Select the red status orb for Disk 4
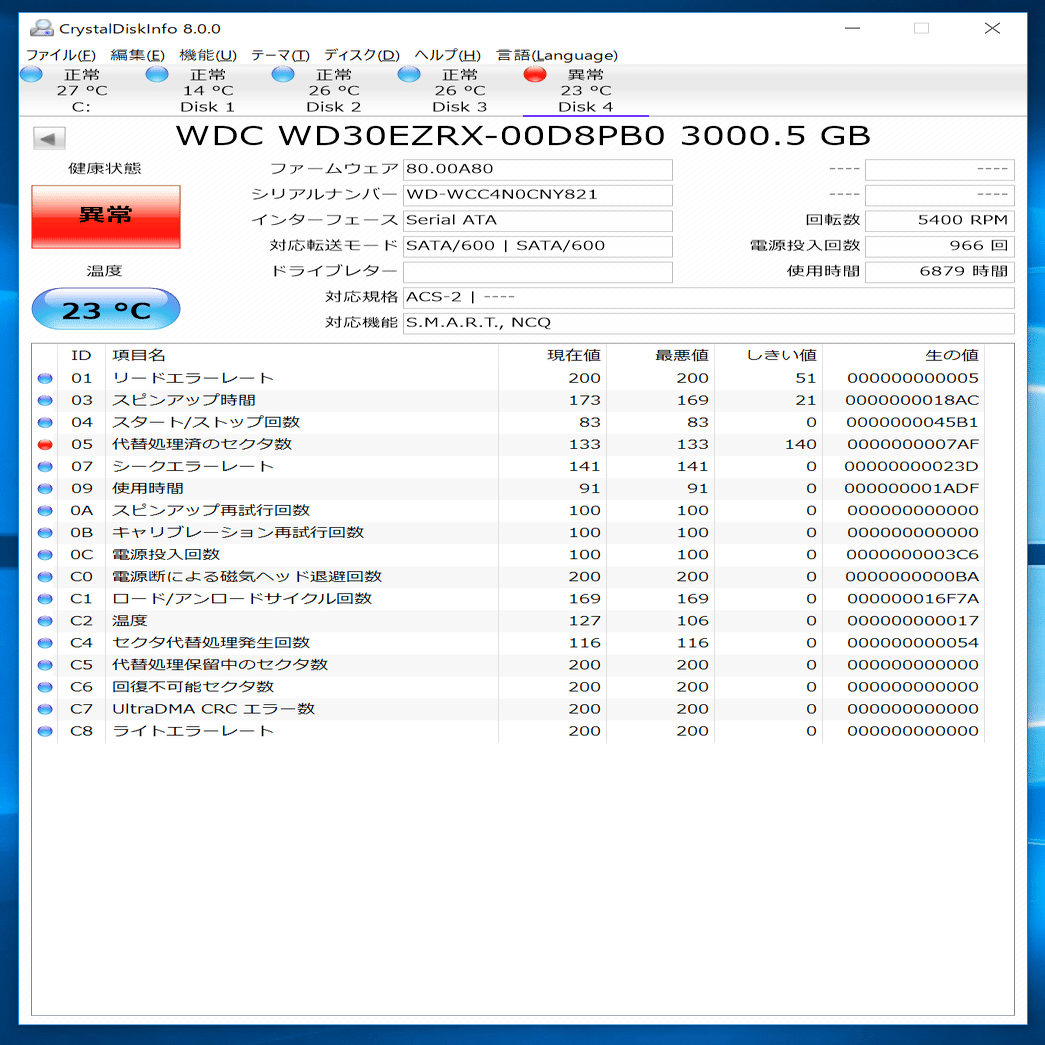This screenshot has height=1045, width=1045. pyautogui.click(x=535, y=74)
